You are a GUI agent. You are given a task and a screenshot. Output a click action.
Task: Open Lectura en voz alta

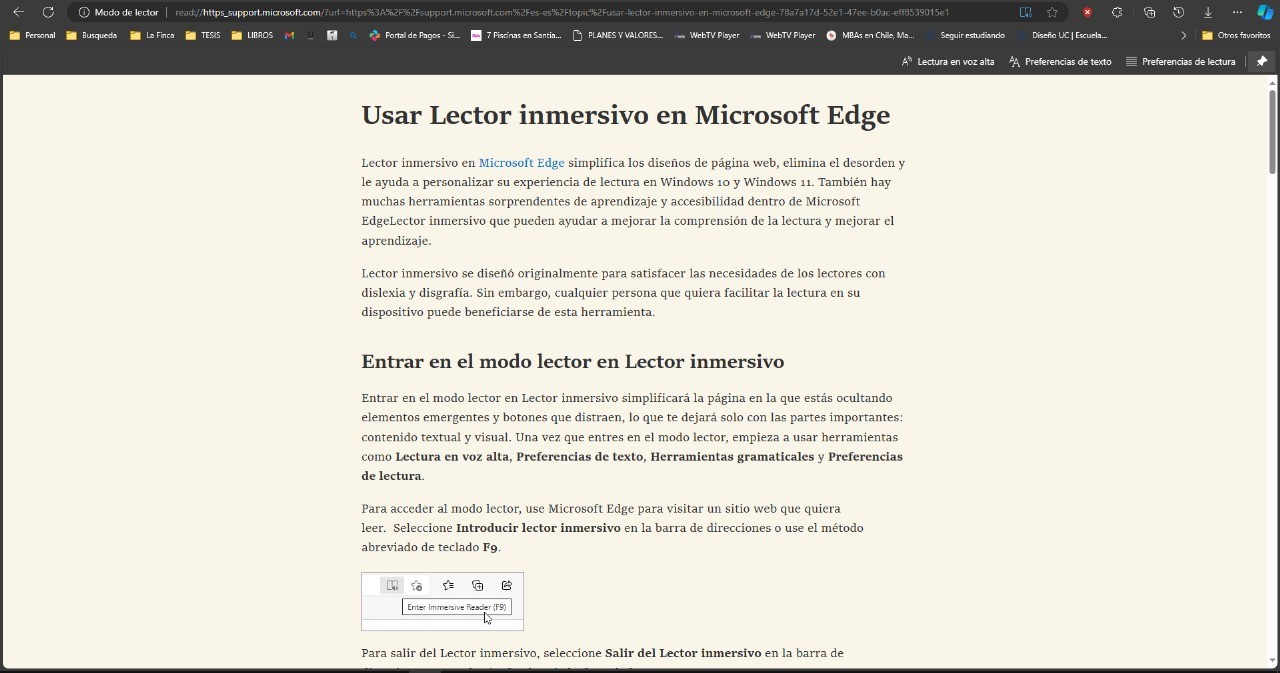[x=948, y=61]
